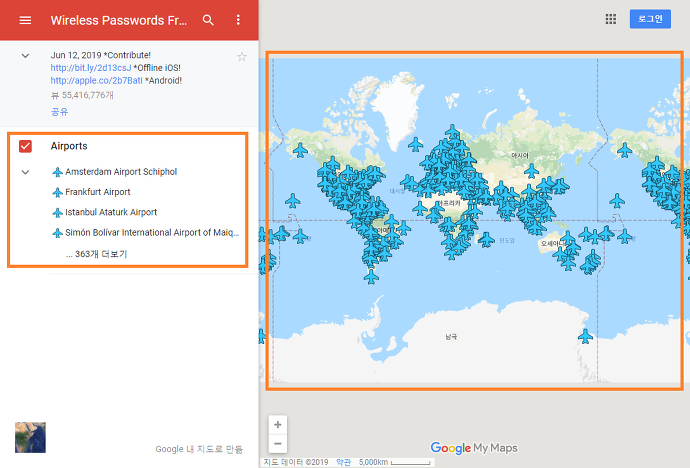Open the three-dot more options menu
This screenshot has height=468, width=690.
click(x=238, y=20)
